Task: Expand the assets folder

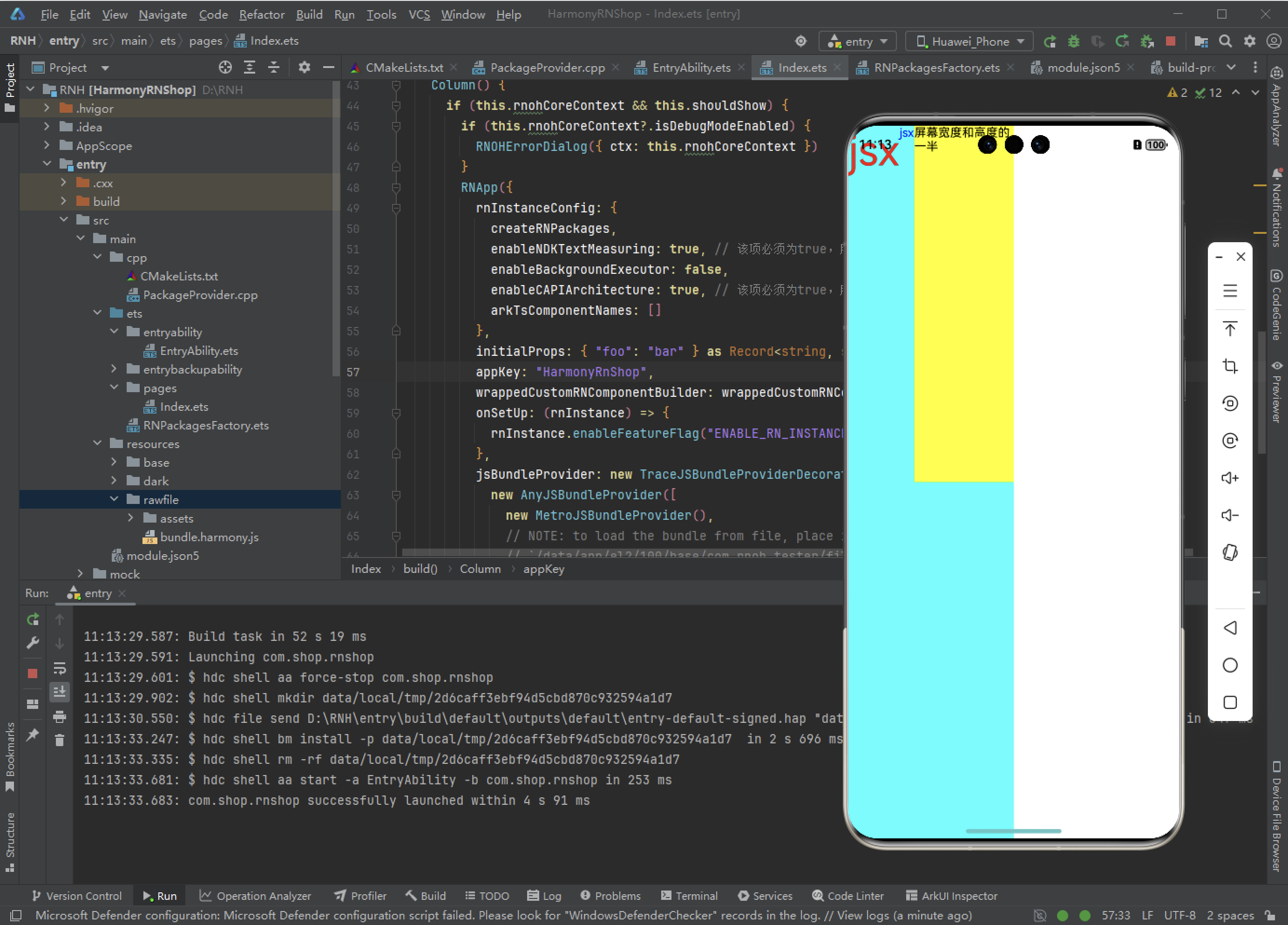Action: pos(131,517)
